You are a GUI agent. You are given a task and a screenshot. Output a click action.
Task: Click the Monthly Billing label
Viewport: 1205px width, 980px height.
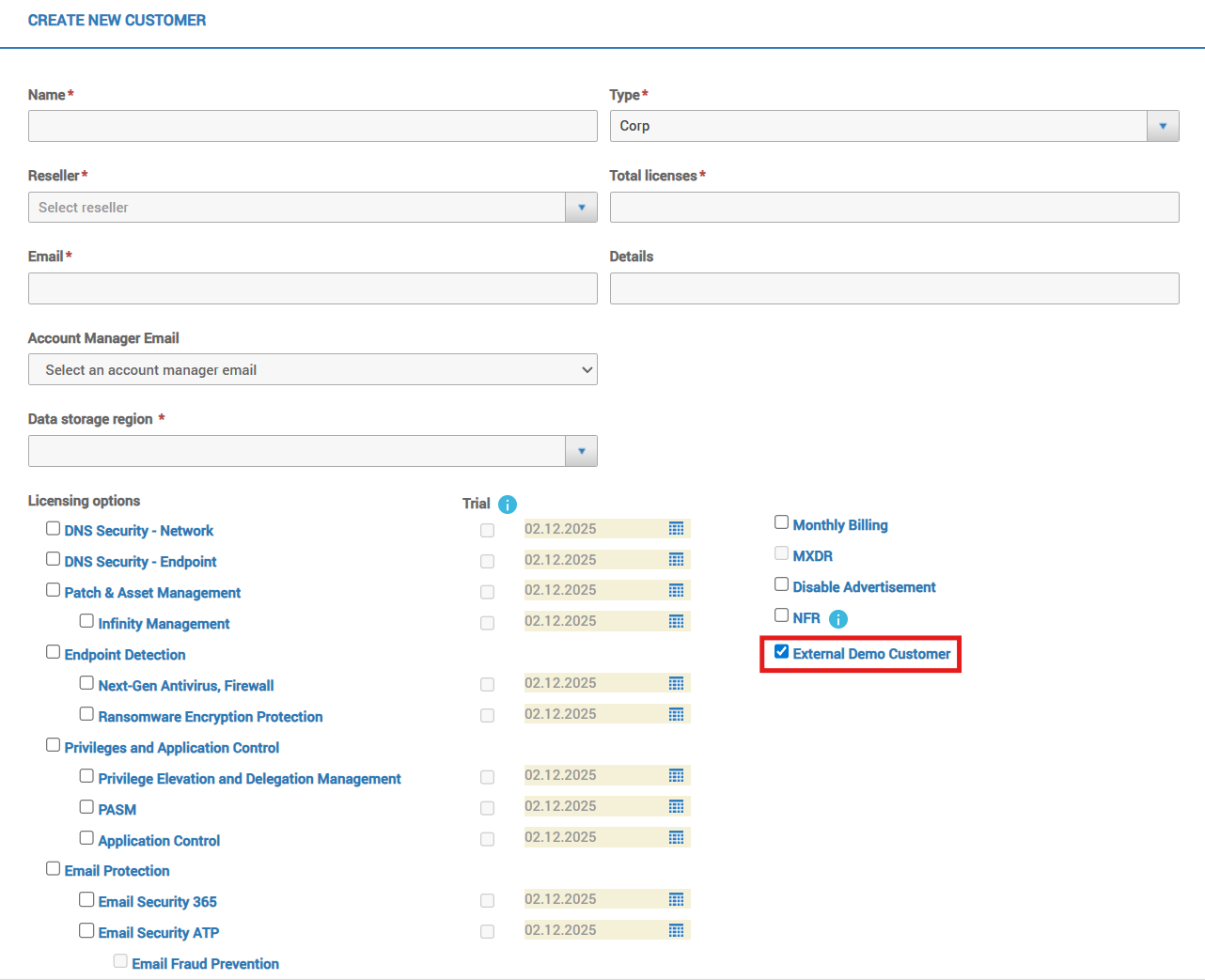point(840,525)
